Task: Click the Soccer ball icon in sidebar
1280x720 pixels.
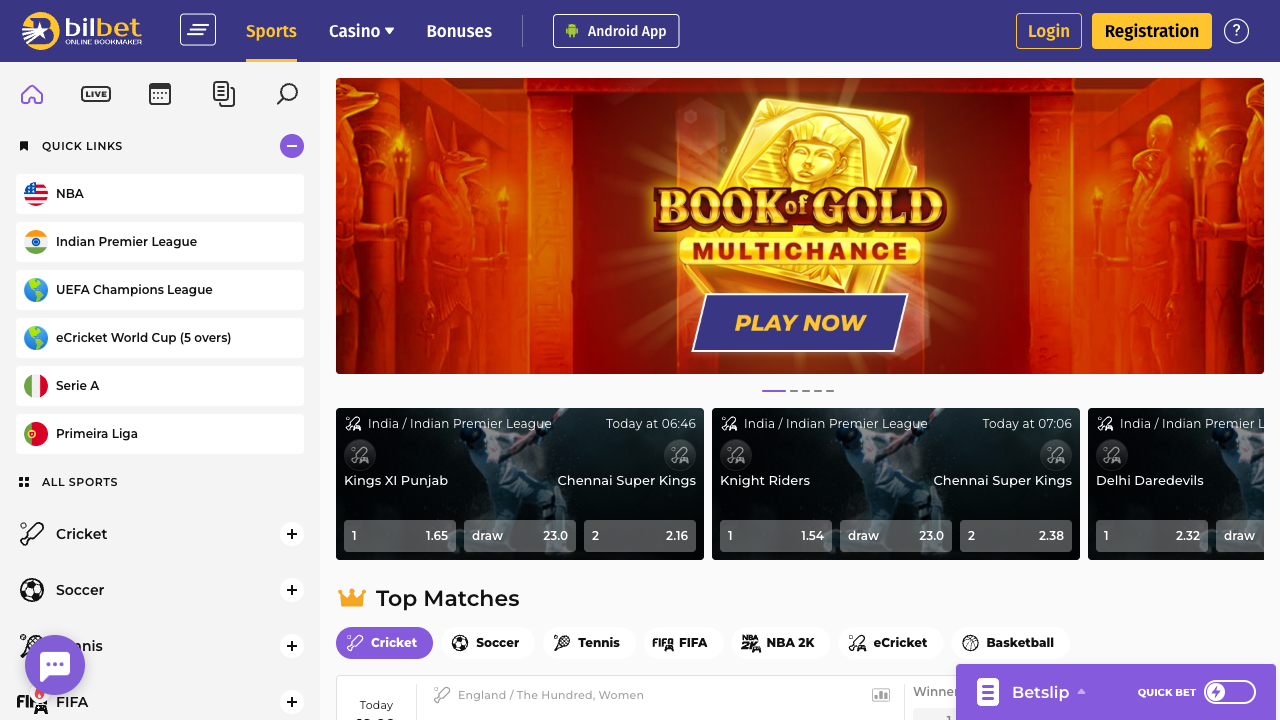Action: click(32, 590)
